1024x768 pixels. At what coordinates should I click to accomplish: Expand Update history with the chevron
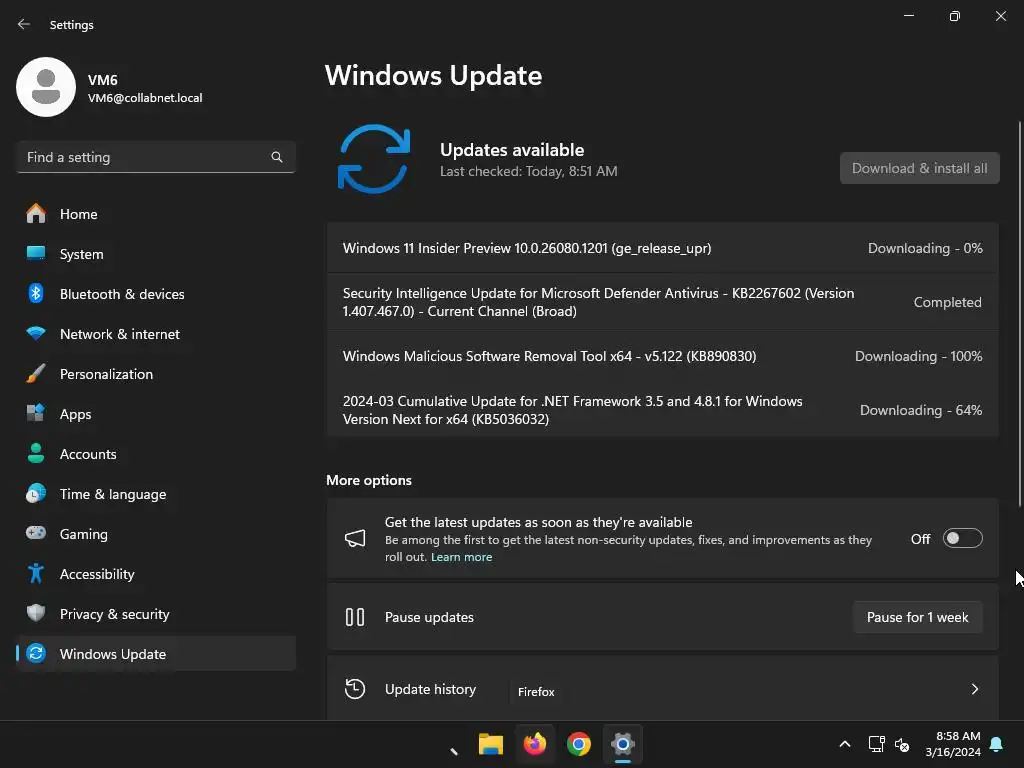975,689
